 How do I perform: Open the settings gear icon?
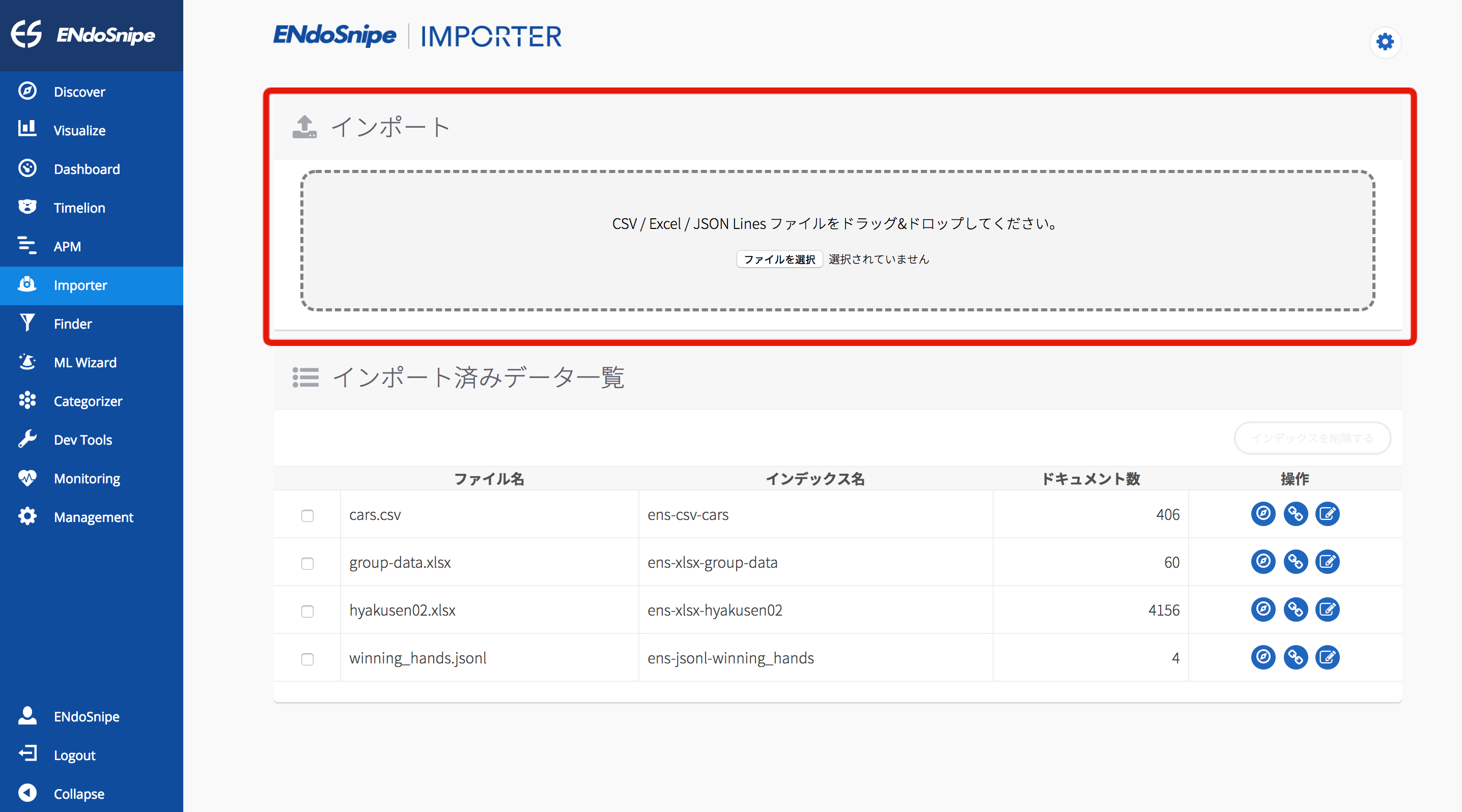click(x=1385, y=42)
